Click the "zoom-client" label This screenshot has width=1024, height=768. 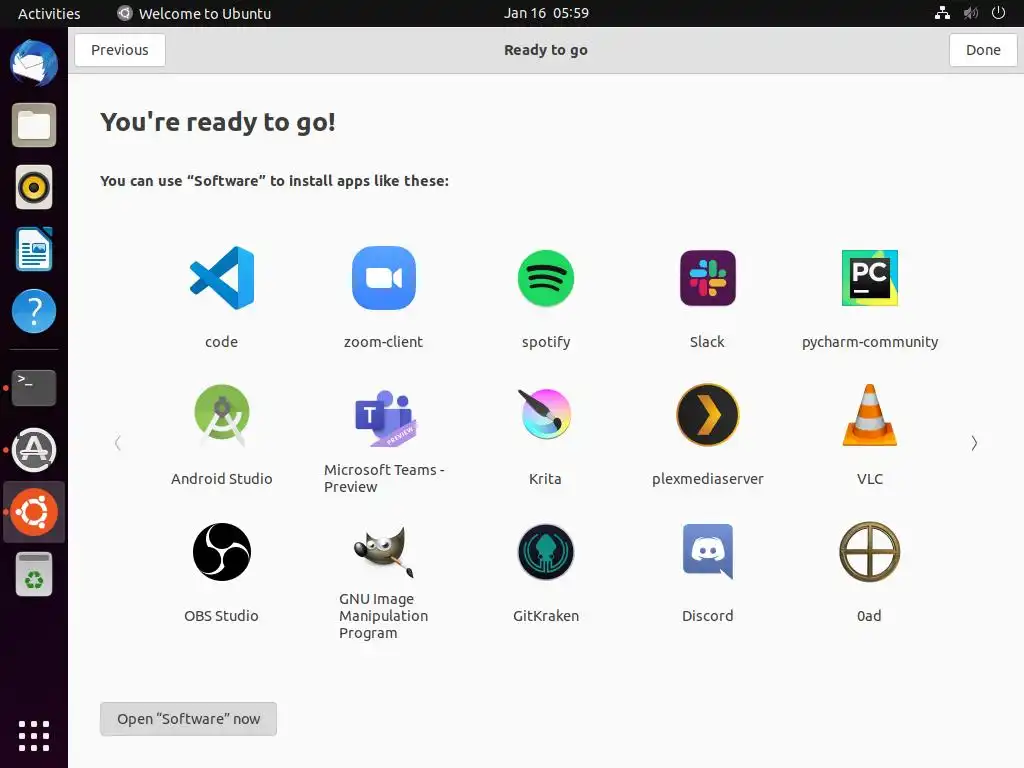click(x=383, y=342)
